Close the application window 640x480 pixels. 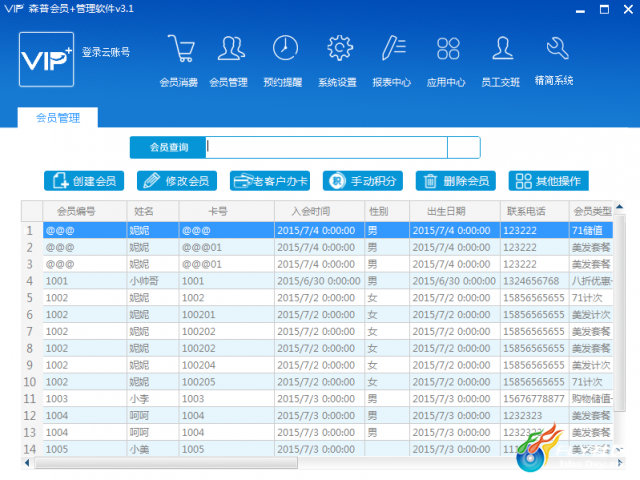coord(629,9)
